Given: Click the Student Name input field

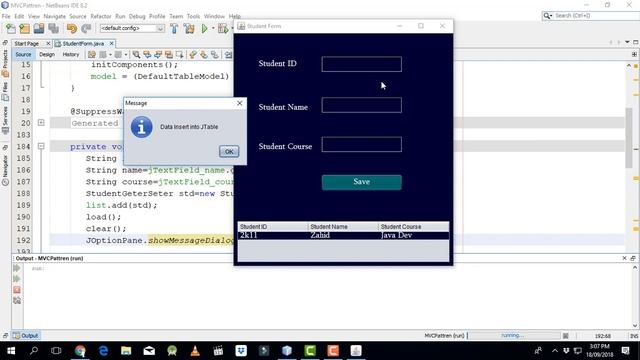Looking at the screenshot, I should click(362, 105).
